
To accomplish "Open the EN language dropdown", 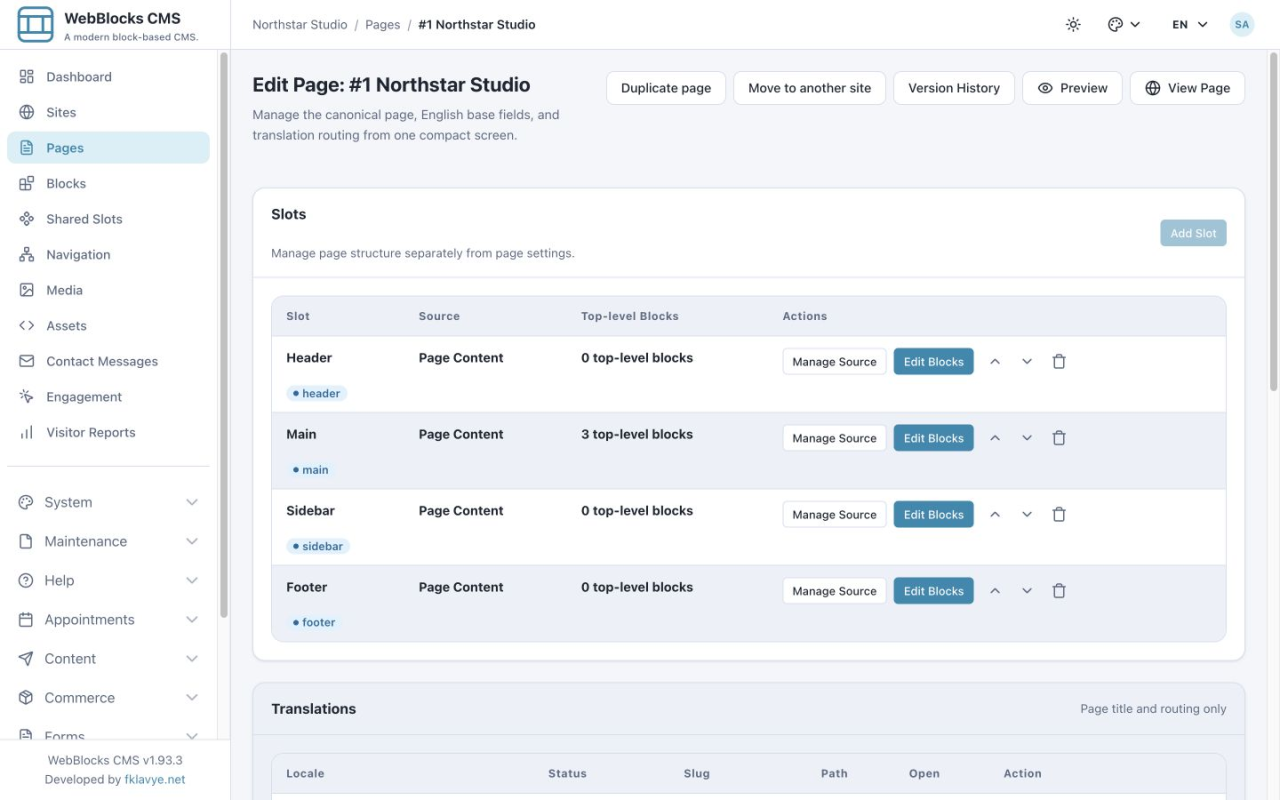I will (x=1190, y=25).
